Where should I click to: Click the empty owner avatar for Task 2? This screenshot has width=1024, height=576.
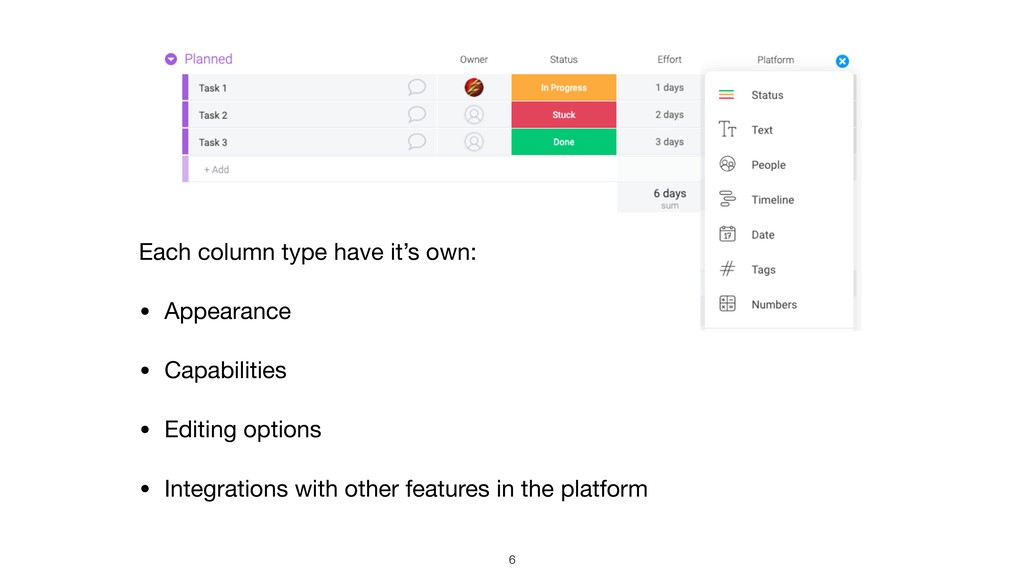(474, 115)
